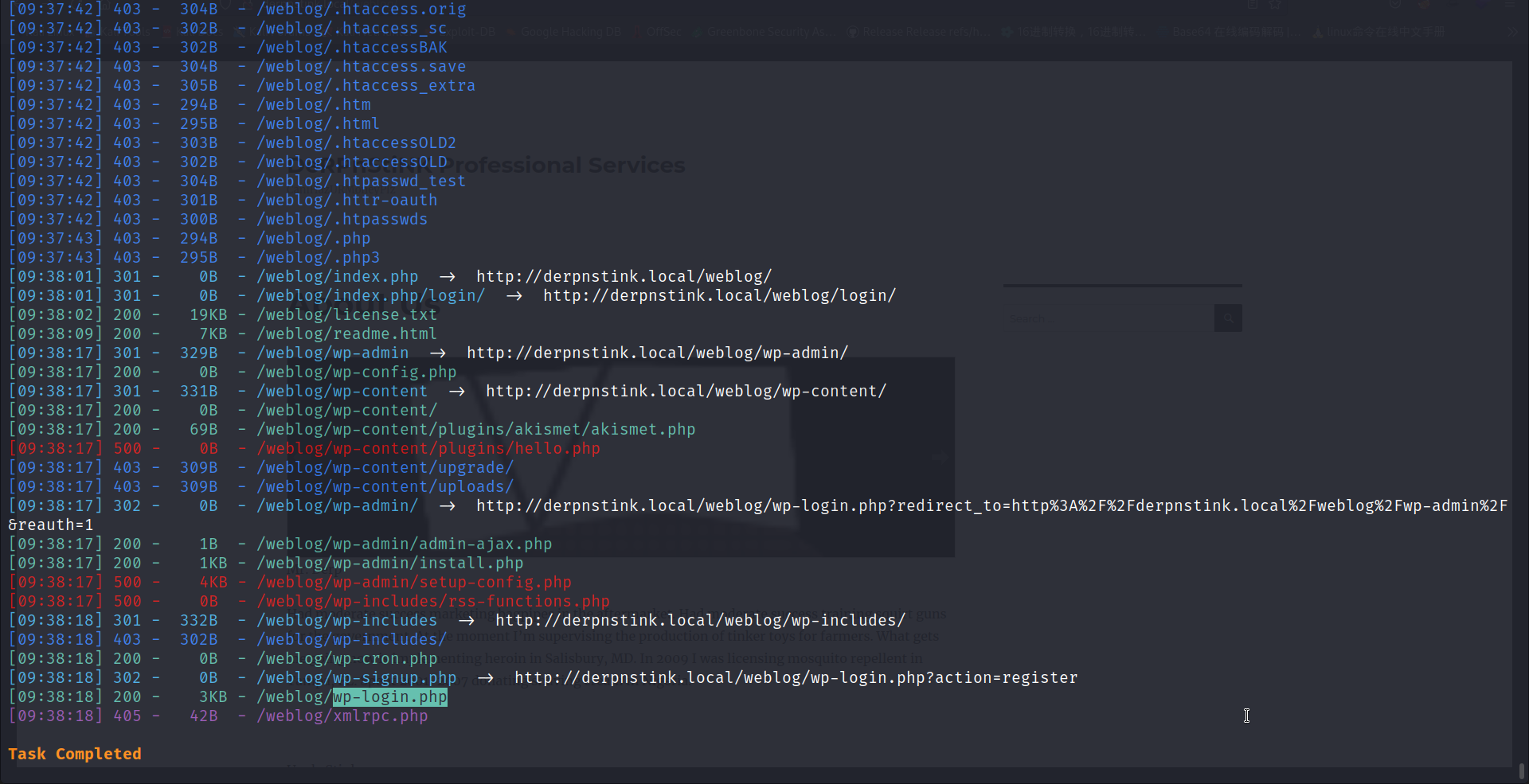The width and height of the screenshot is (1529, 784).
Task: Click the /weblog/wp-admin/admin-ajax.php path
Action: point(404,544)
